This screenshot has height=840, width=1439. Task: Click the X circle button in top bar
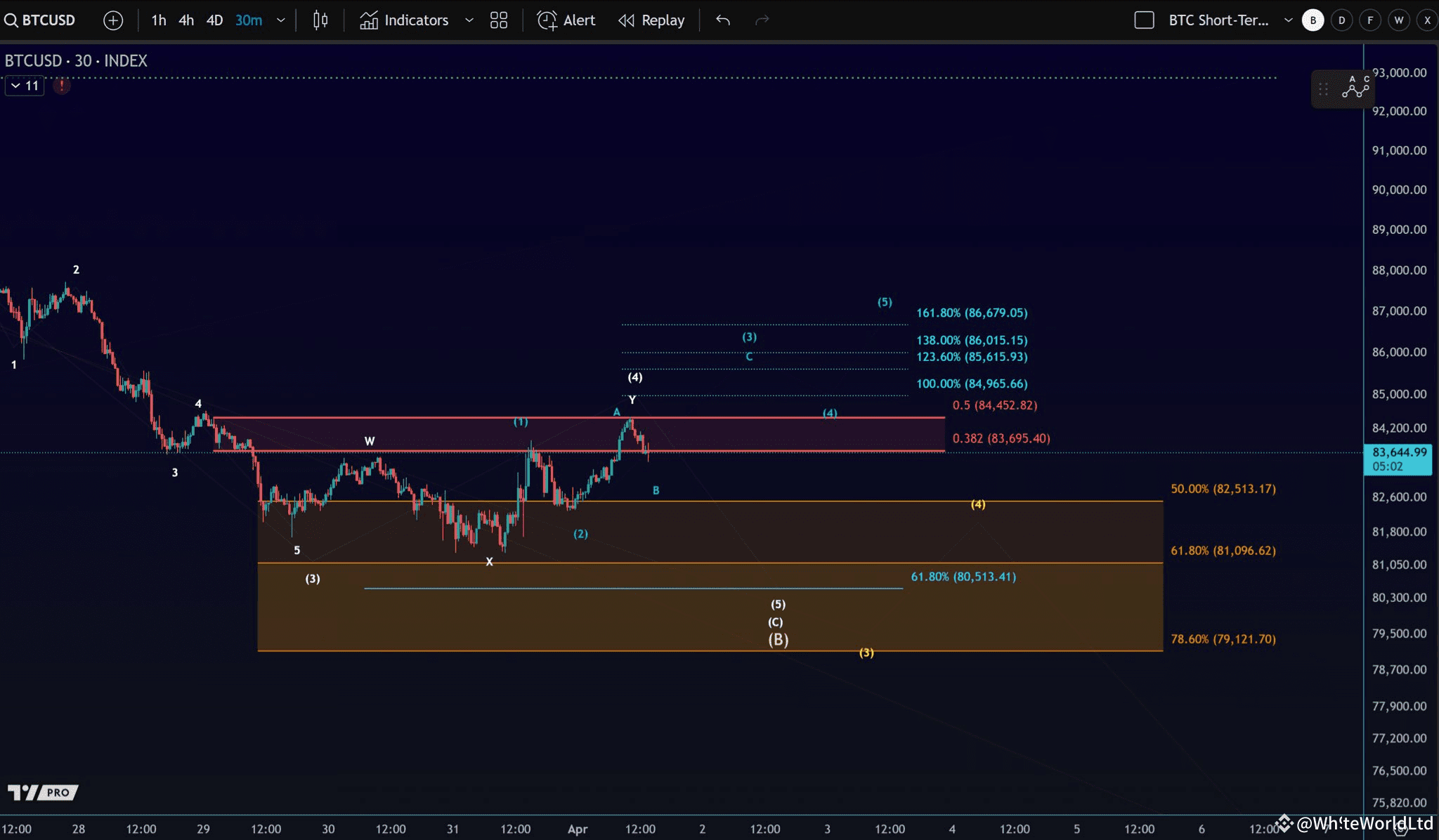point(1427,20)
